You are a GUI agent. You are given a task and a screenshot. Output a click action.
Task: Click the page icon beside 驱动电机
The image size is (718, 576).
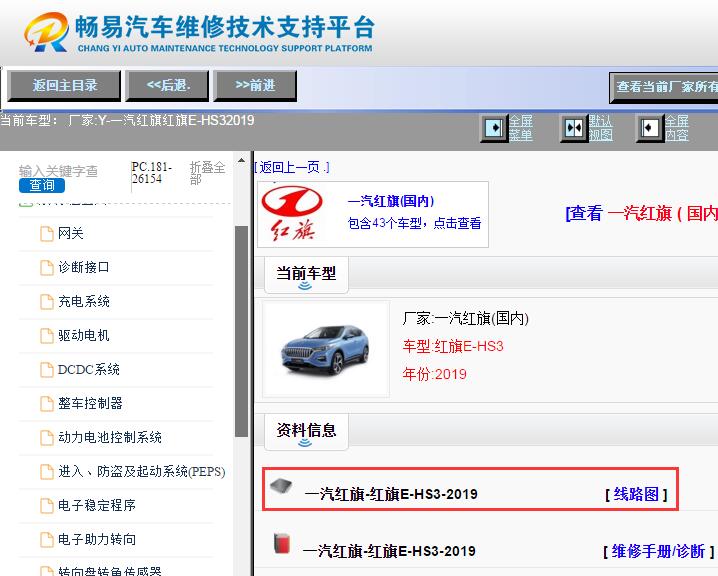pos(47,336)
